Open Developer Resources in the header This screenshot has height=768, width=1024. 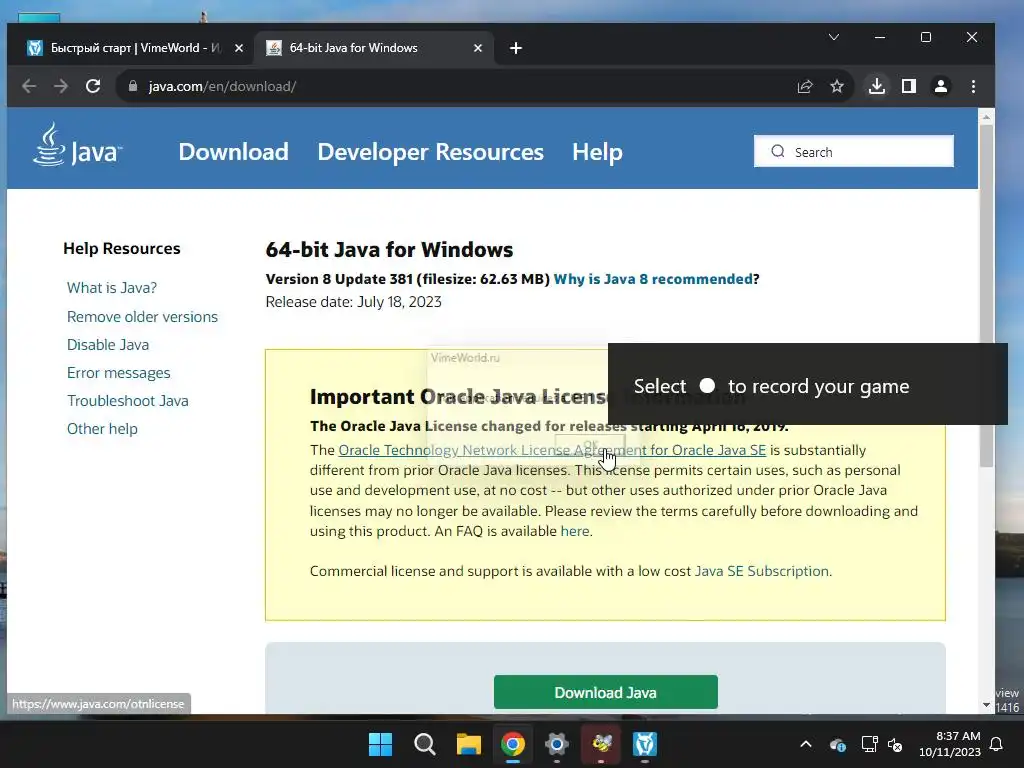(430, 152)
